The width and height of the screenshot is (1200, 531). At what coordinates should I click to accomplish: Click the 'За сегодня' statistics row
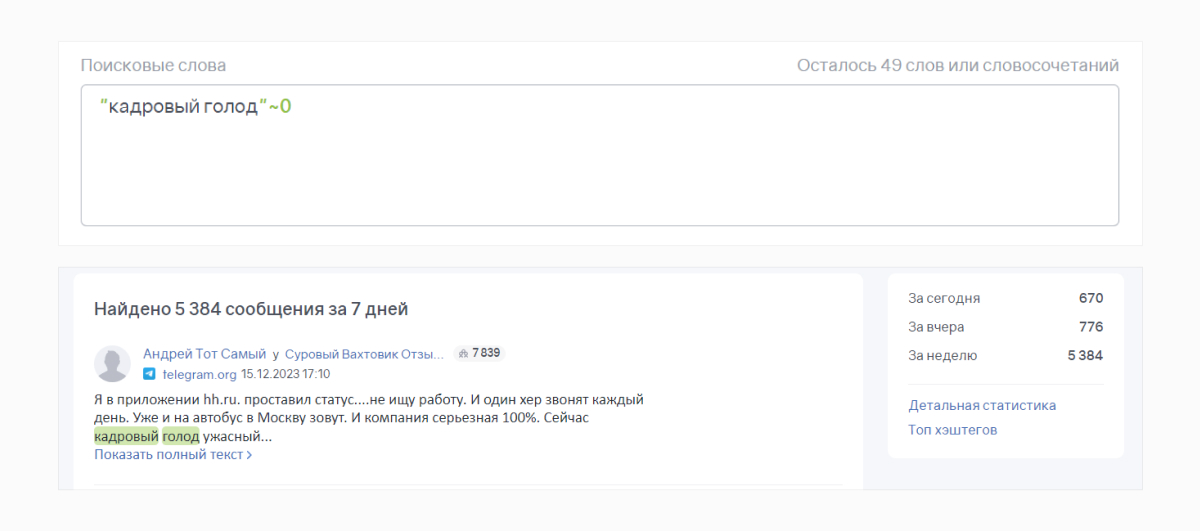pyautogui.click(x=1005, y=298)
